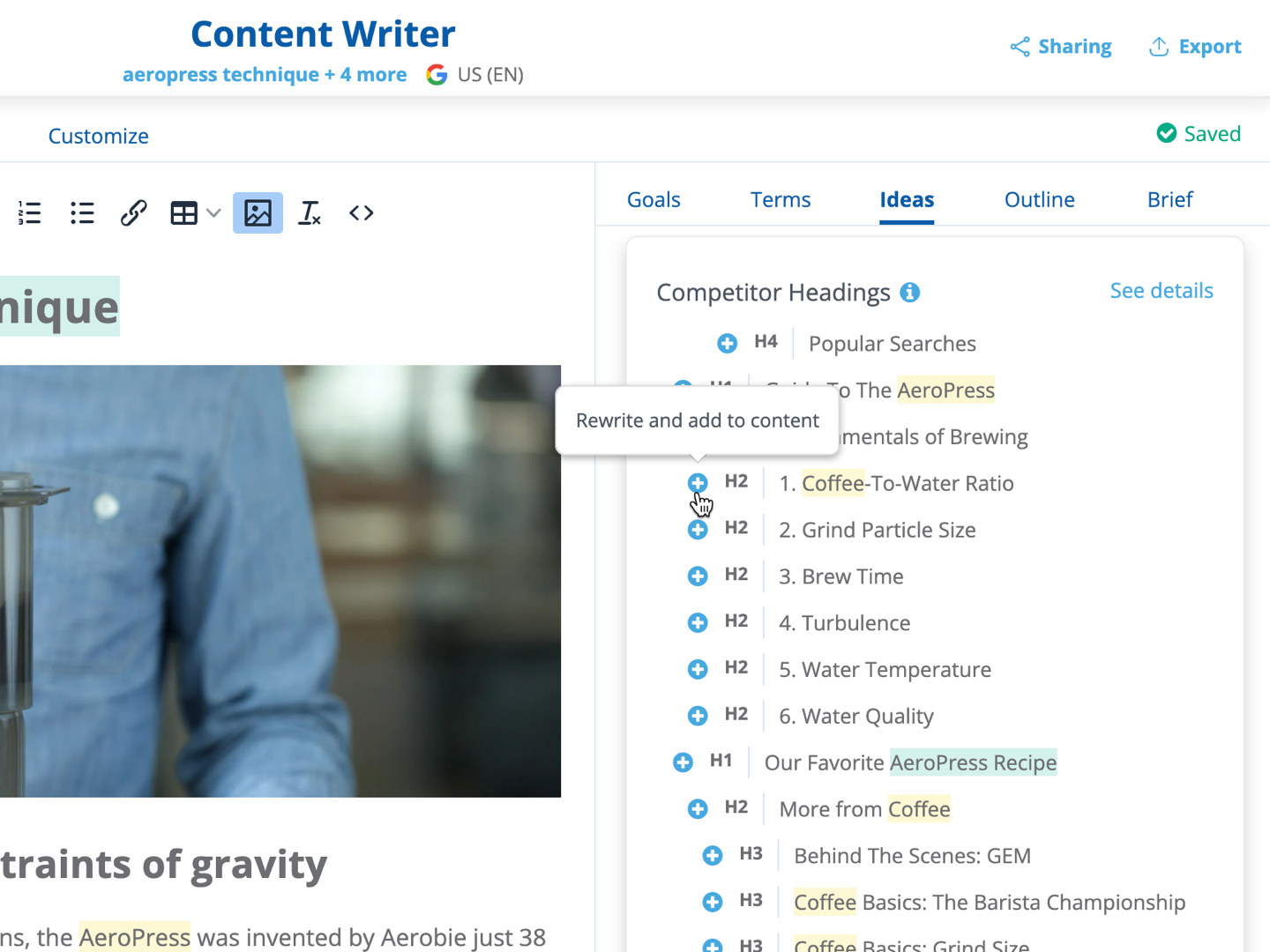Add the 'Grind Particle Size' heading via its plus icon
The image size is (1270, 952).
coord(698,529)
